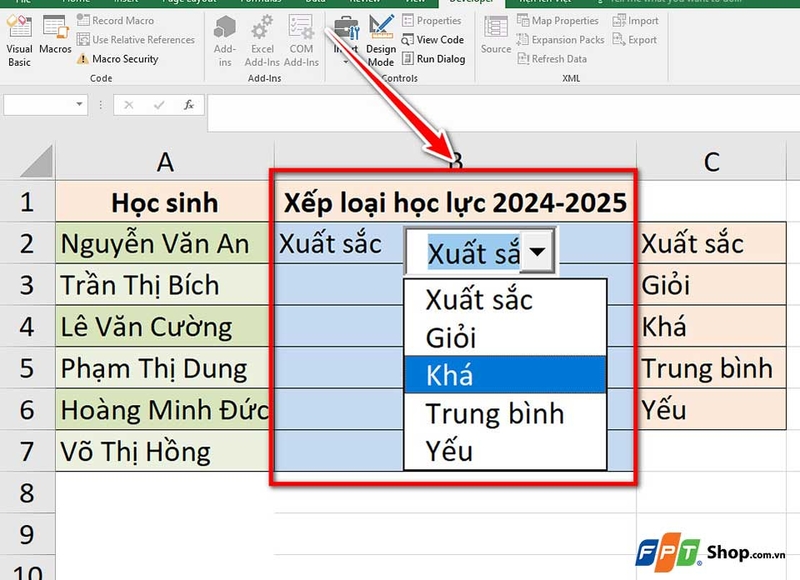Screen dimensions: 800x580
Task: Click Refresh Data
Action: click(x=559, y=58)
